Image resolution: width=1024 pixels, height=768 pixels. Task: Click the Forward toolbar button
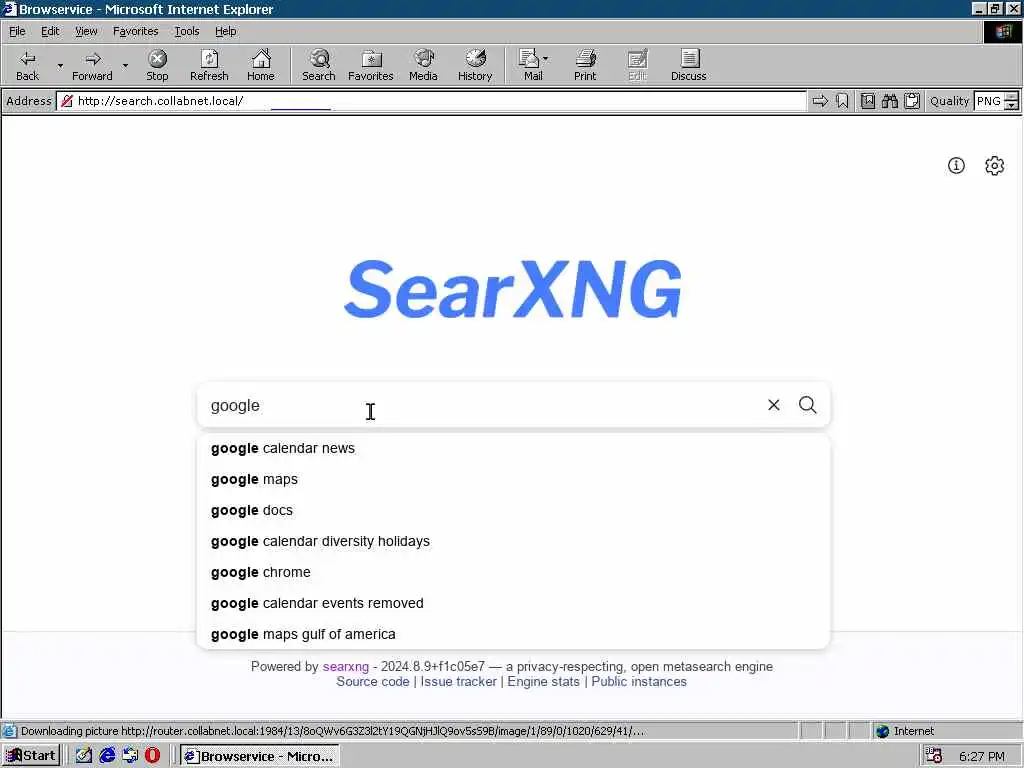(x=92, y=66)
